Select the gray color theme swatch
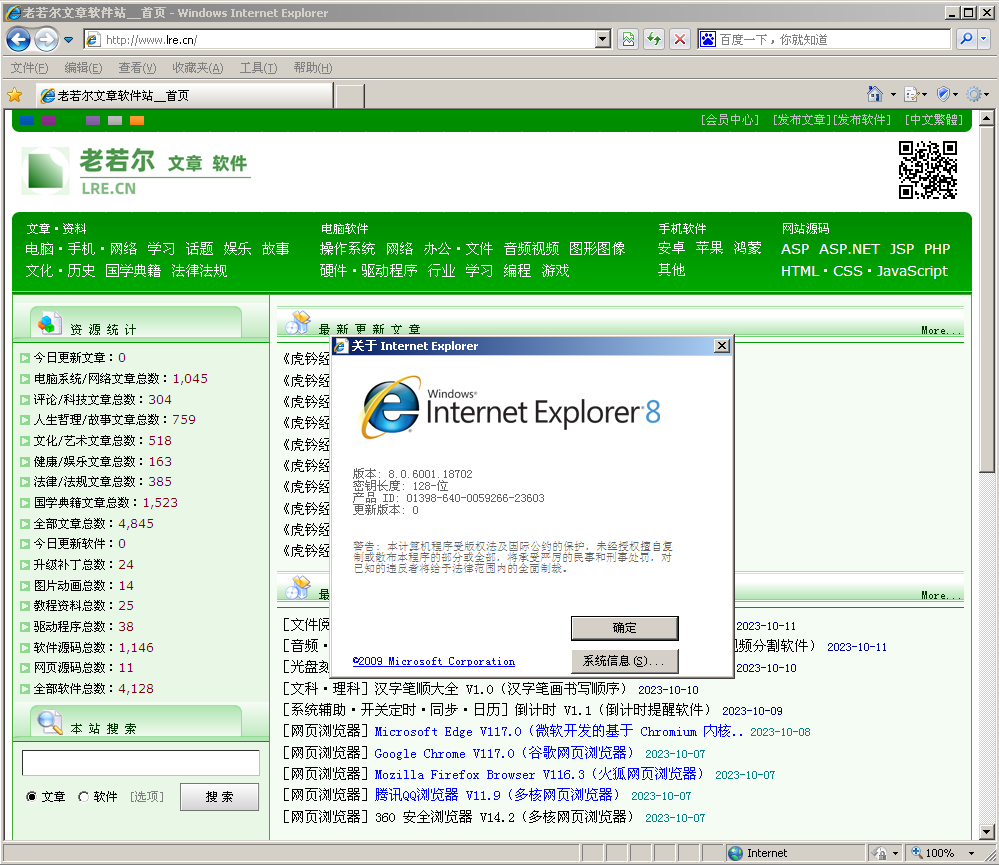 click(115, 120)
